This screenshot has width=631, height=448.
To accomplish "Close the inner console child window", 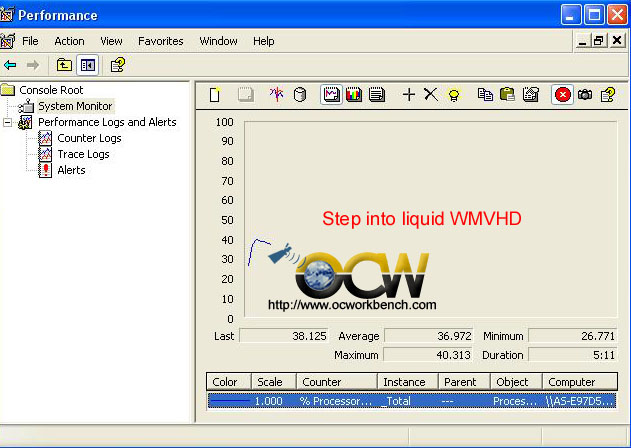I will tap(617, 40).
